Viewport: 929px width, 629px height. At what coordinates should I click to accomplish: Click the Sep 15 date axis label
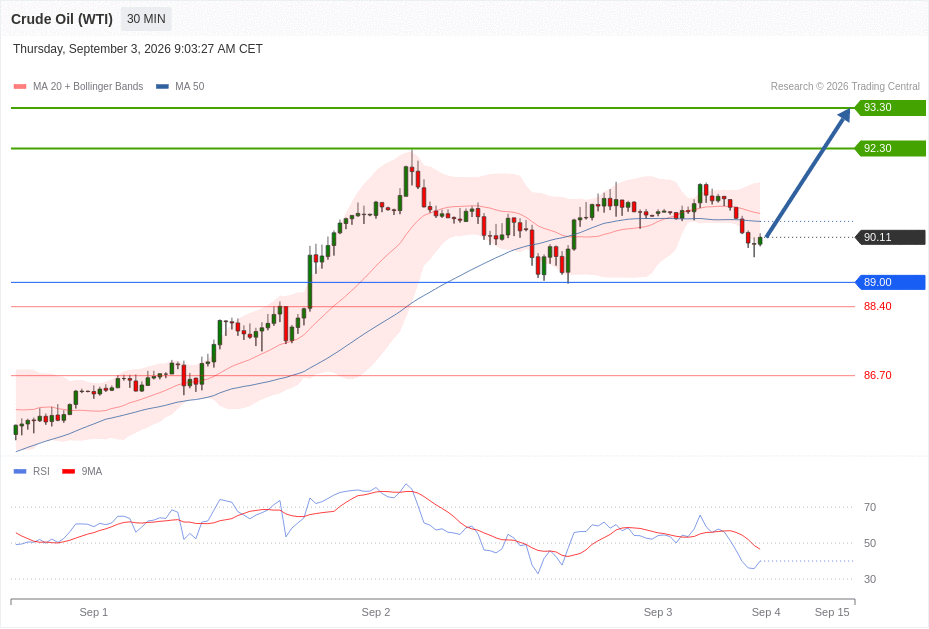832,612
